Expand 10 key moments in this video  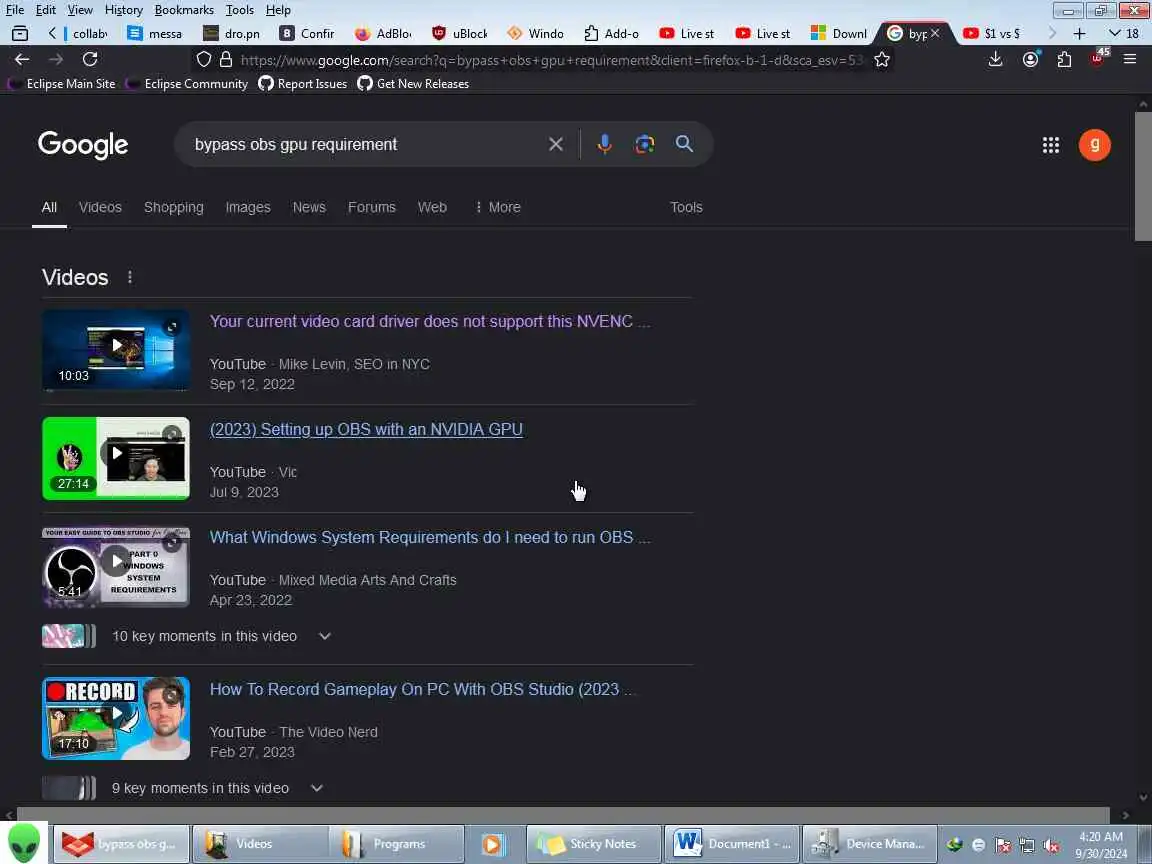325,636
